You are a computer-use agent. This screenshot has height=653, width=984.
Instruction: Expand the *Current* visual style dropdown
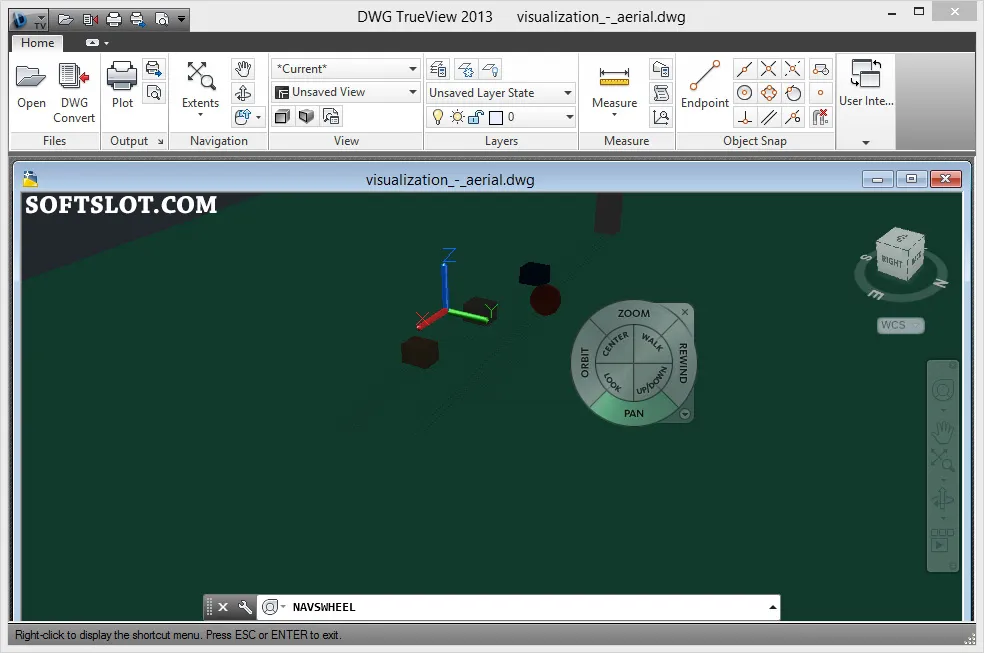click(x=412, y=68)
